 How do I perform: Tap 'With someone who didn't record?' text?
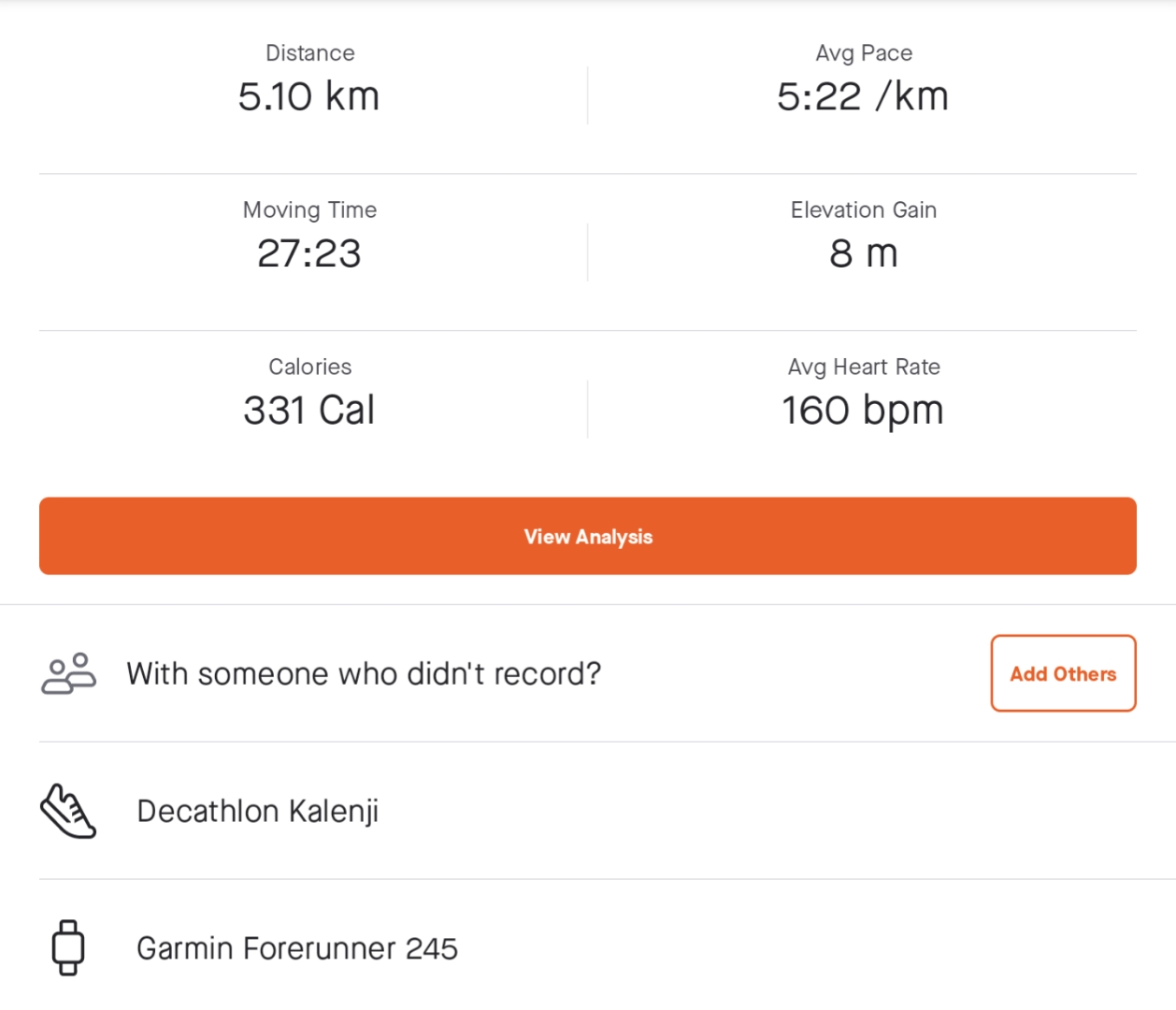tap(364, 673)
